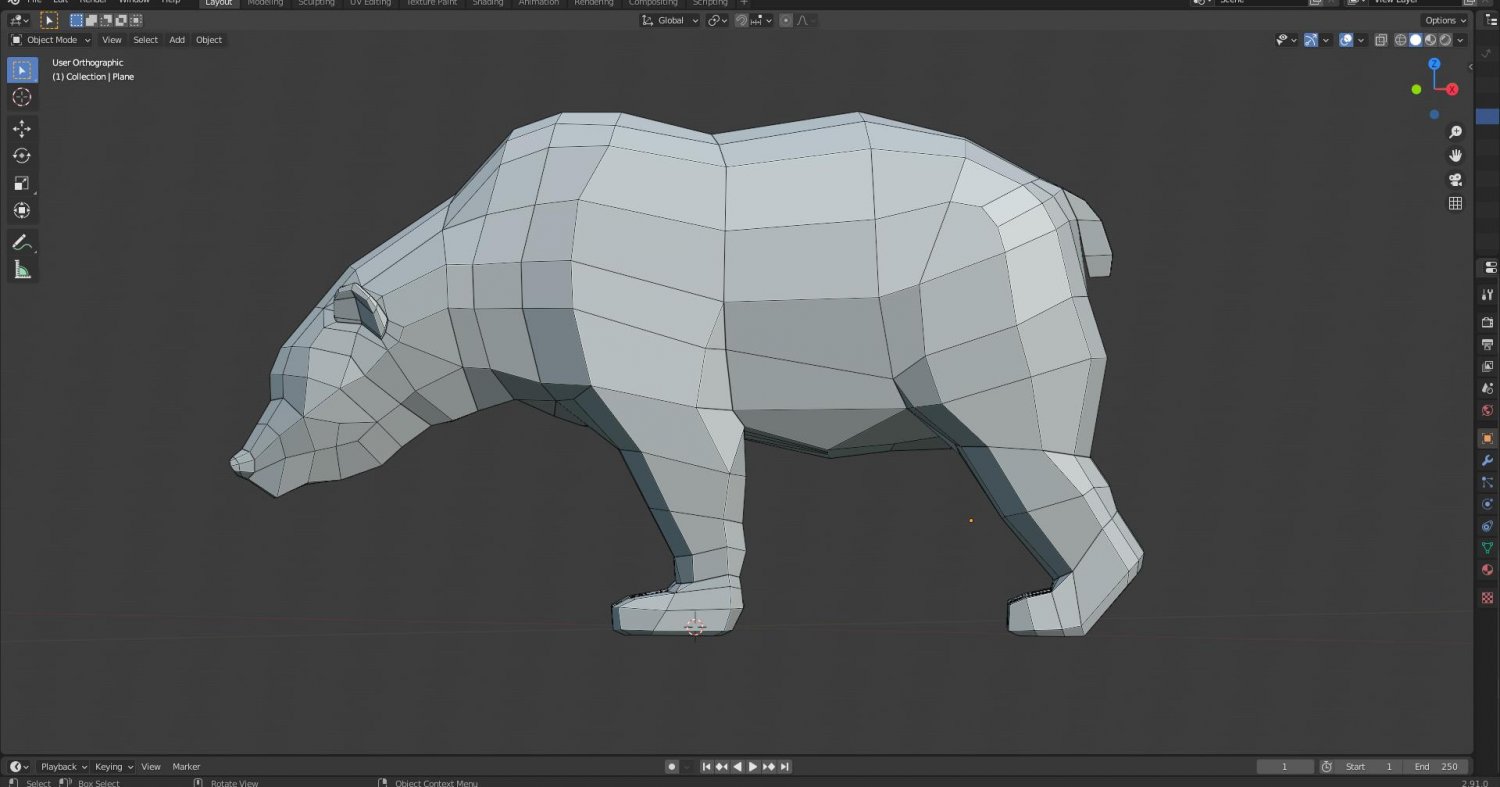Open the Object Constraints properties tab
The image size is (1500, 787).
(x=1487, y=526)
